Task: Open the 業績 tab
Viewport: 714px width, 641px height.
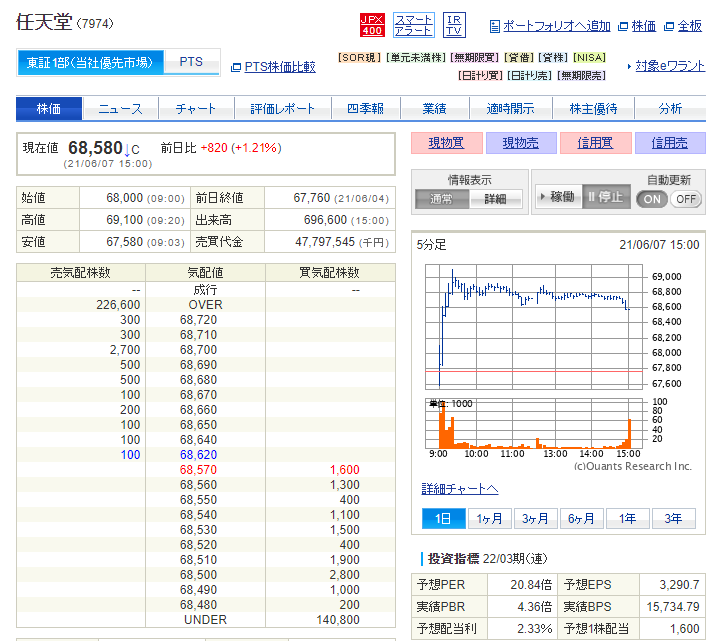Action: (x=434, y=109)
